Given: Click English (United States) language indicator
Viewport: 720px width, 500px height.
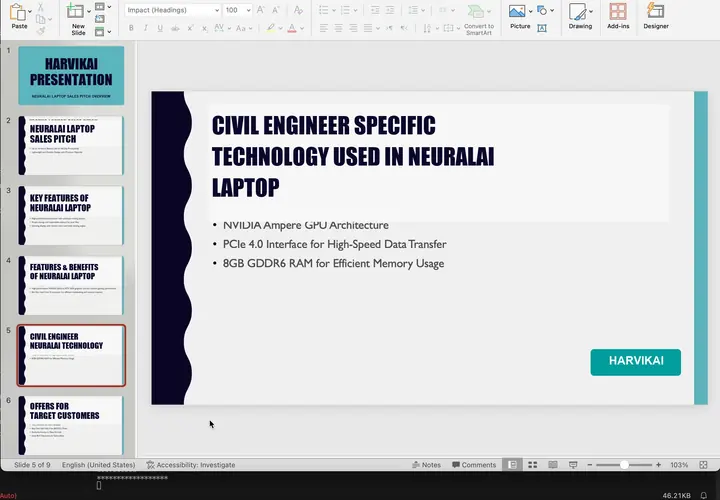Looking at the screenshot, I should tap(99, 465).
